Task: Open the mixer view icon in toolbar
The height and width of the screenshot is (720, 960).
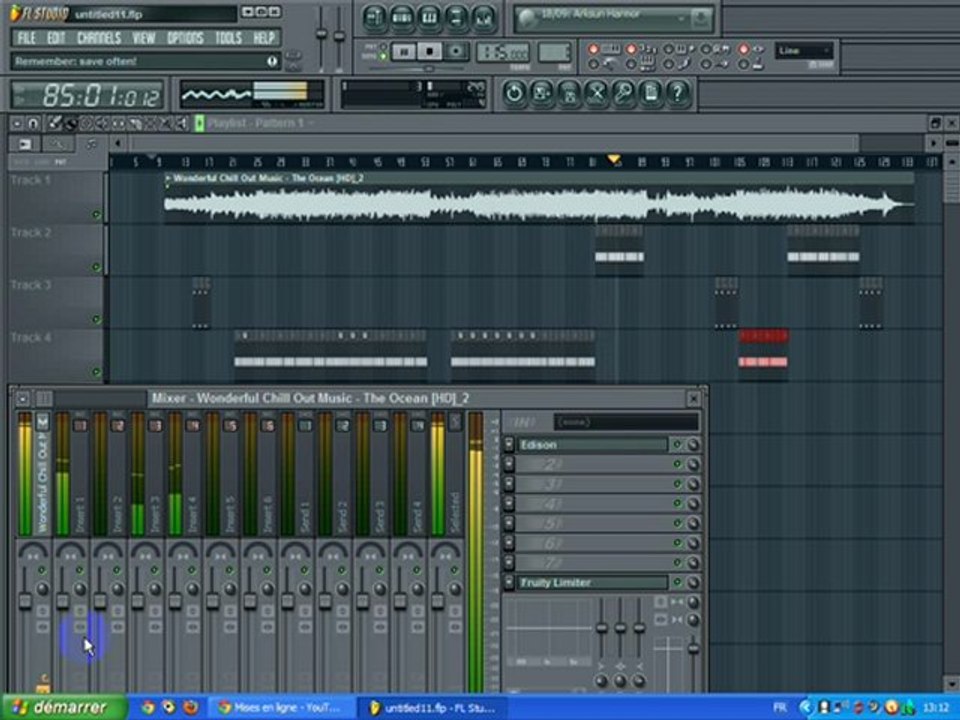Action: (484, 18)
